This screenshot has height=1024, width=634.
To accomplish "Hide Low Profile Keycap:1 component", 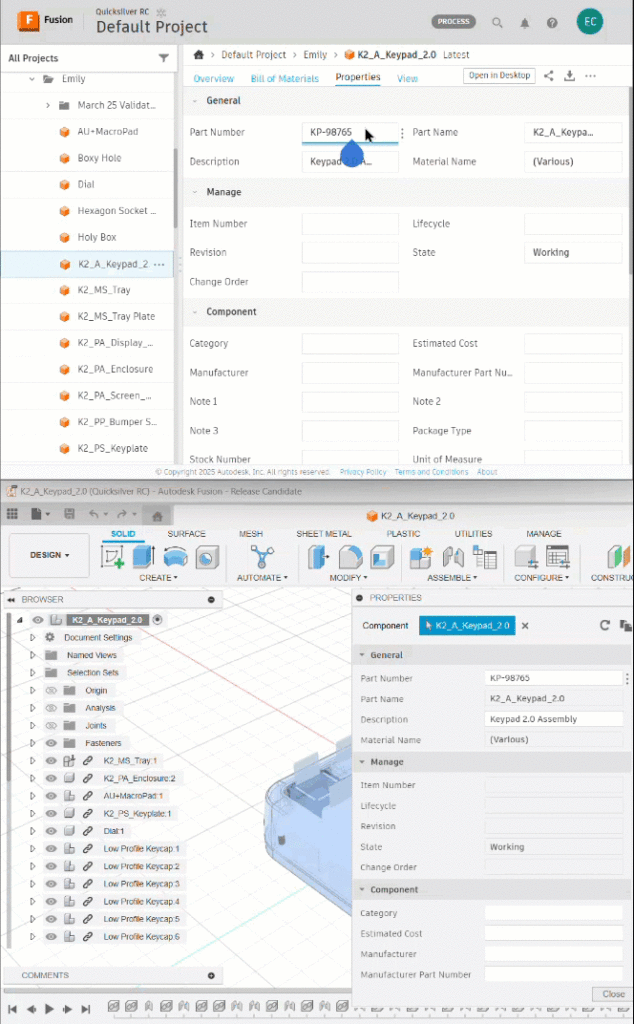I will (x=51, y=849).
